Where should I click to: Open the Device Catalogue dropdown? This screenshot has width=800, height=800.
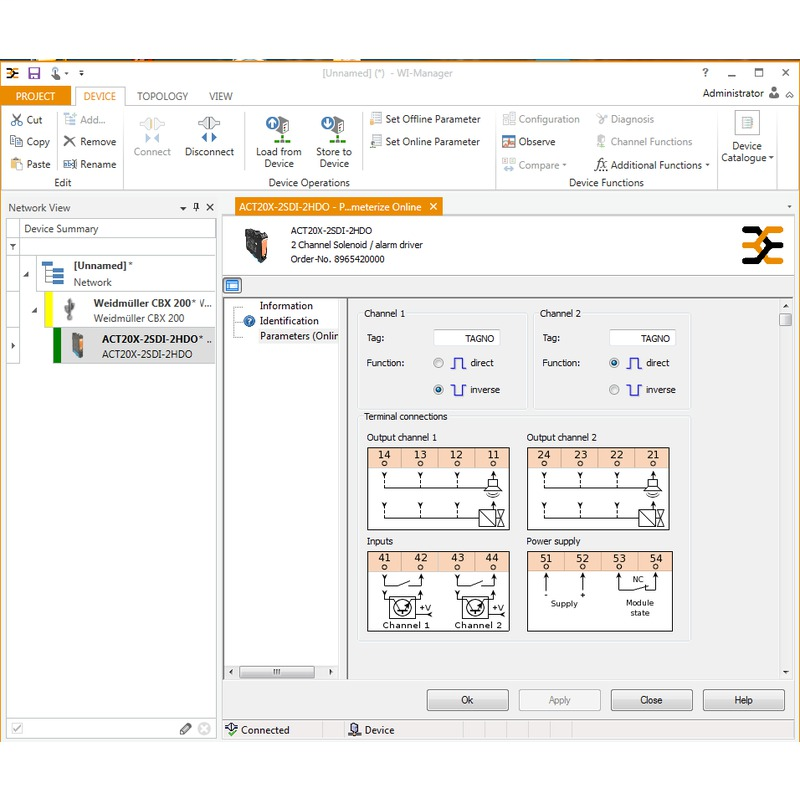pyautogui.click(x=747, y=138)
